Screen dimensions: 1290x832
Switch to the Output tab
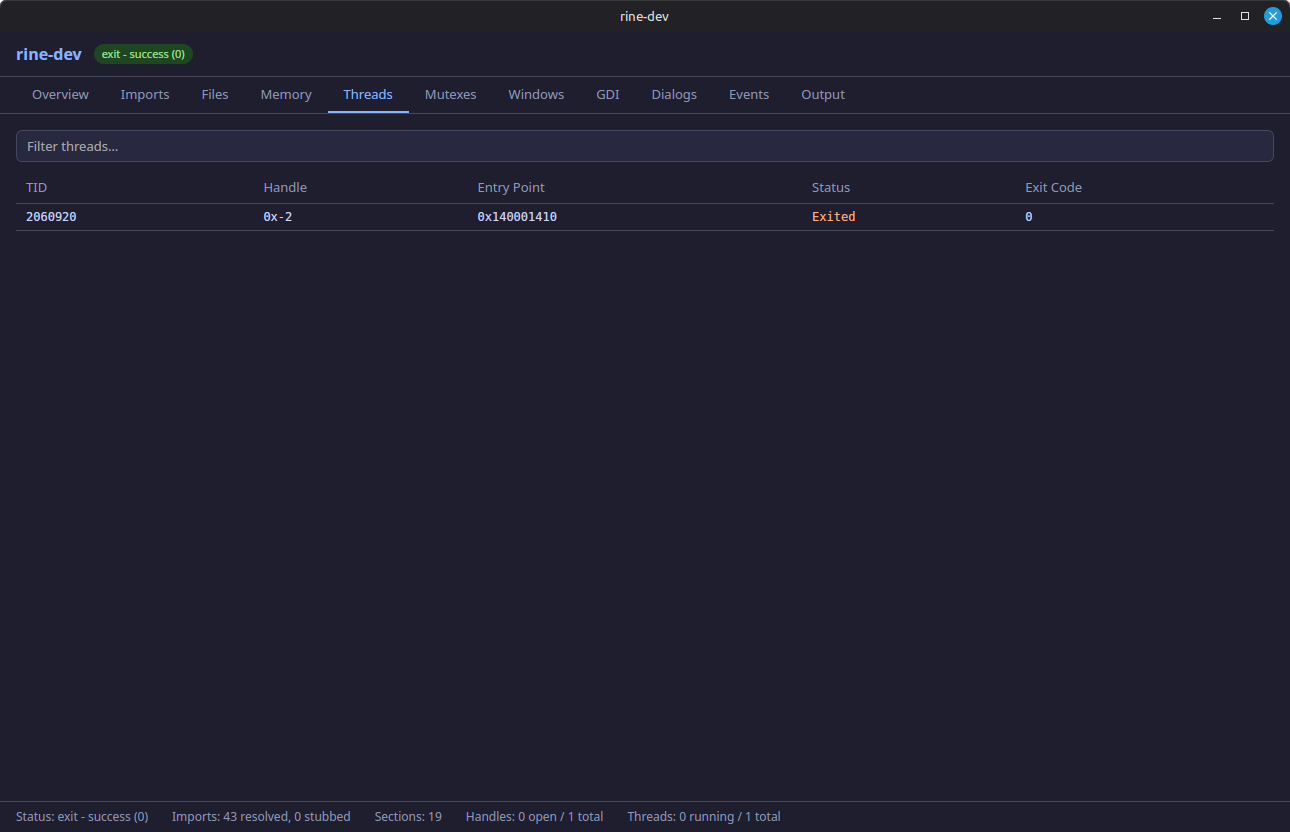click(822, 94)
